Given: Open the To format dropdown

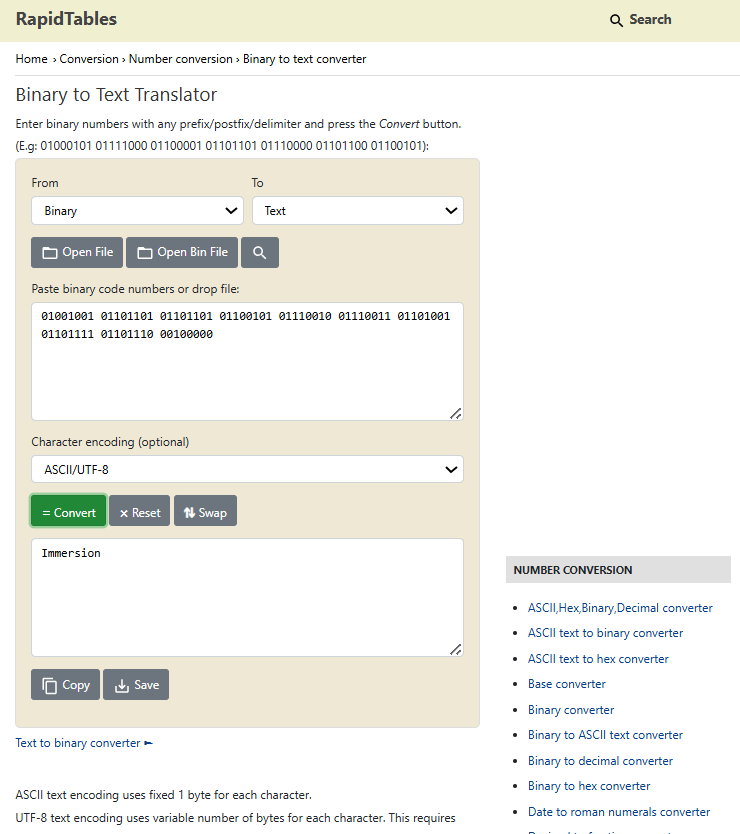Looking at the screenshot, I should click(x=357, y=211).
